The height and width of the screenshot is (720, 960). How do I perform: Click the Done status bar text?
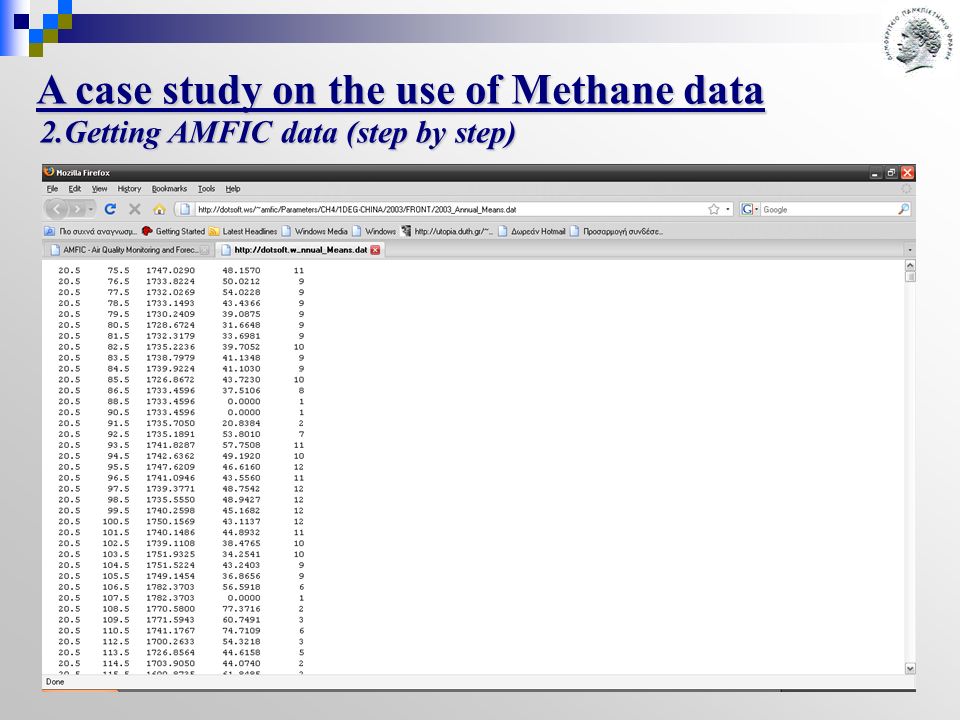(55, 681)
